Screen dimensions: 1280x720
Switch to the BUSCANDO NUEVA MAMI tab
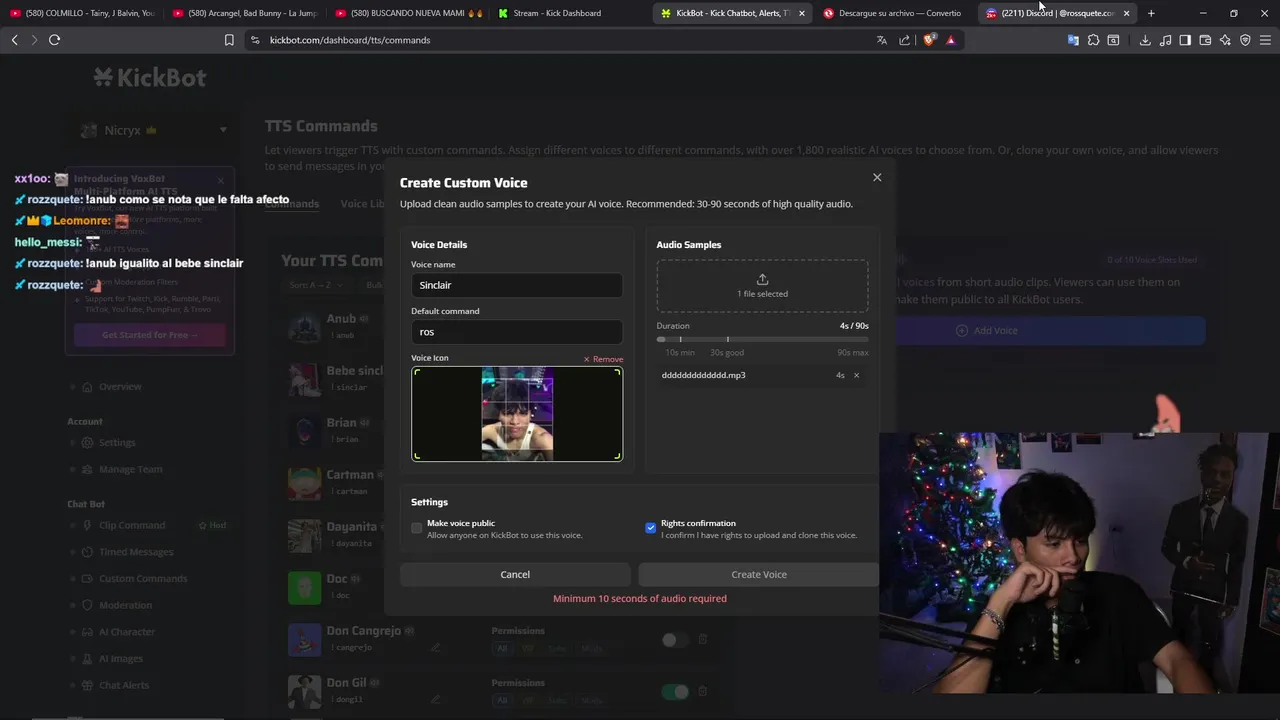click(x=408, y=13)
